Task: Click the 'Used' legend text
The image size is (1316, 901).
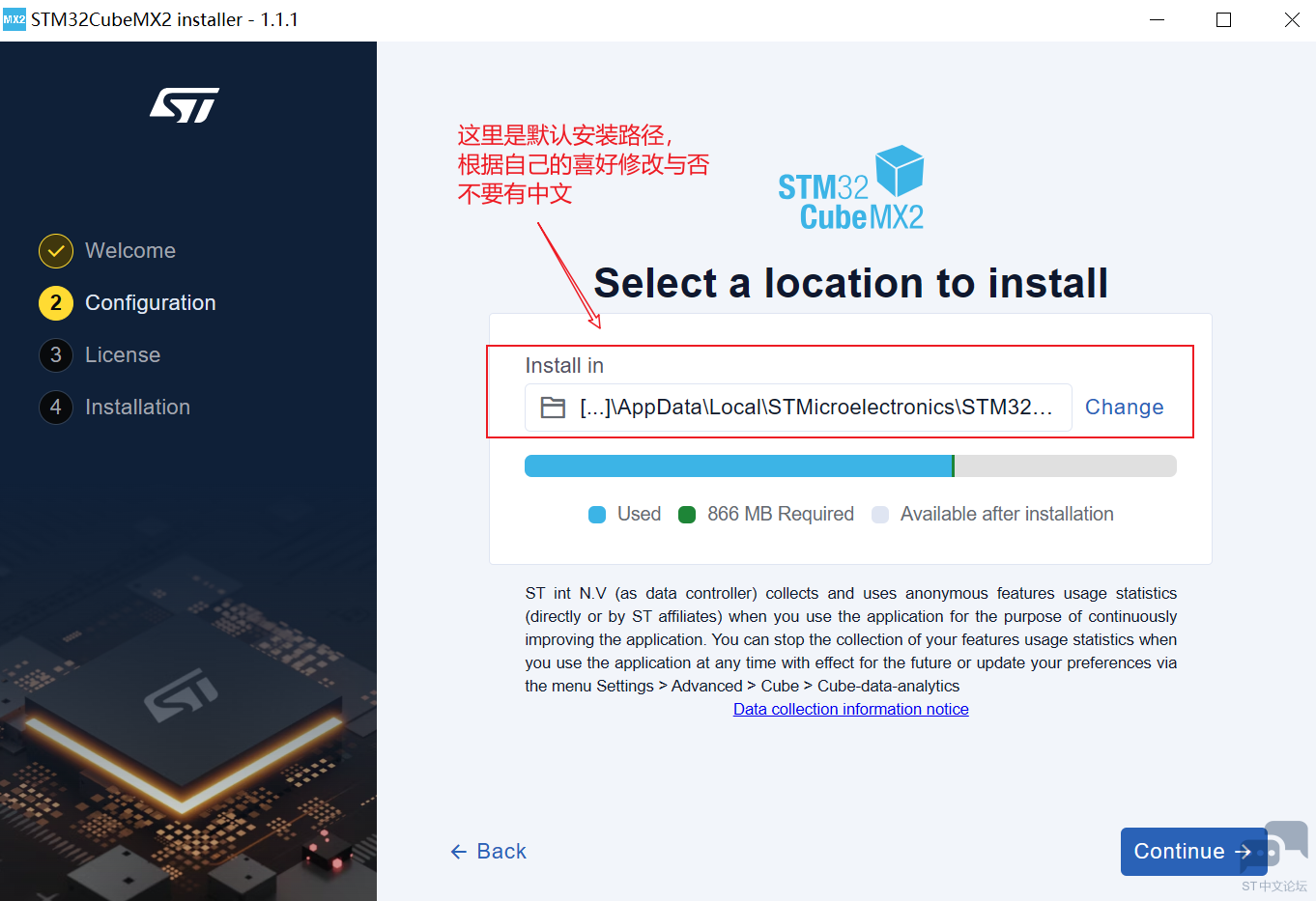Action: coord(640,515)
